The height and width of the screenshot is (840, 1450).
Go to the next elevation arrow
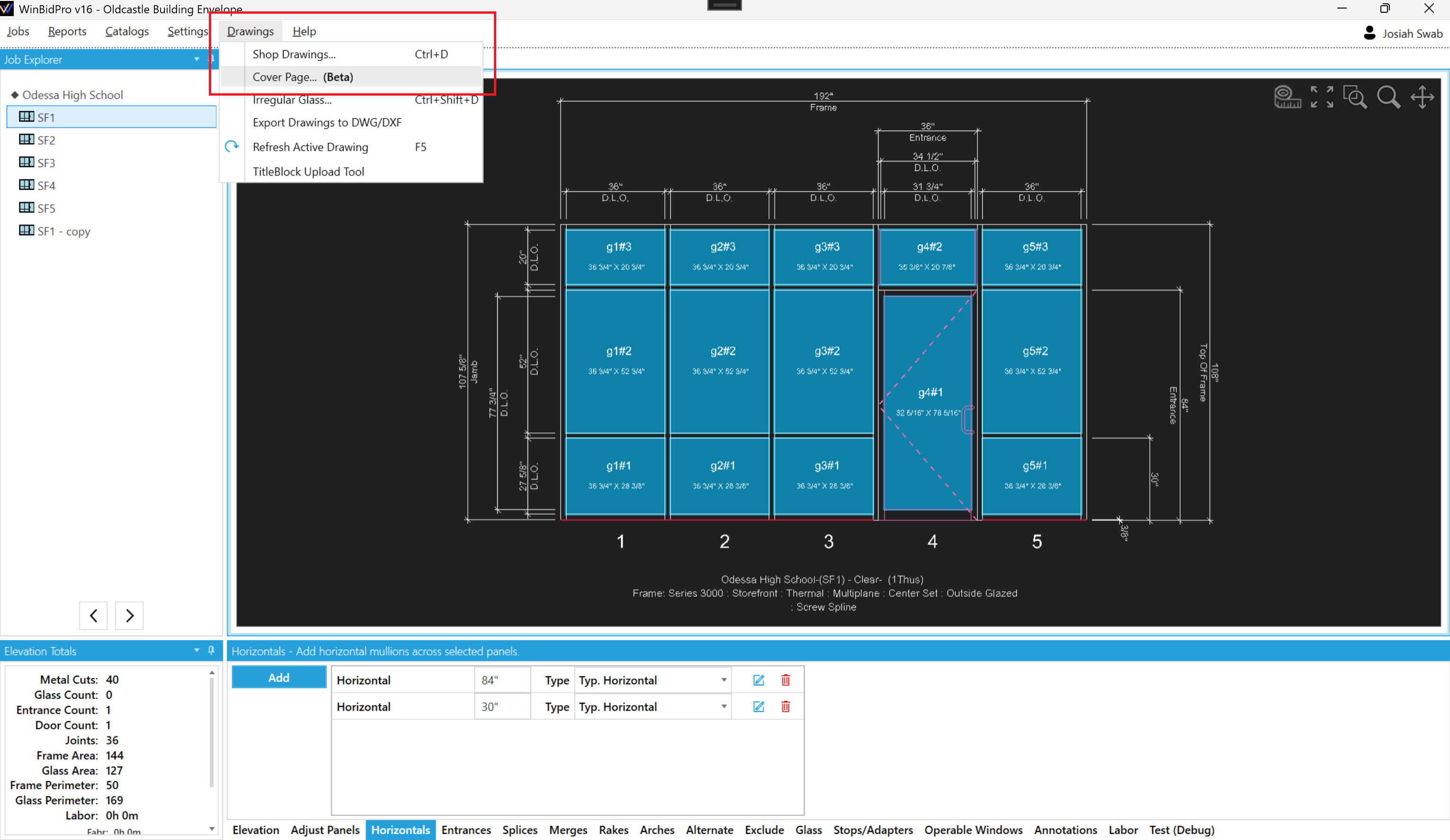[x=129, y=616]
